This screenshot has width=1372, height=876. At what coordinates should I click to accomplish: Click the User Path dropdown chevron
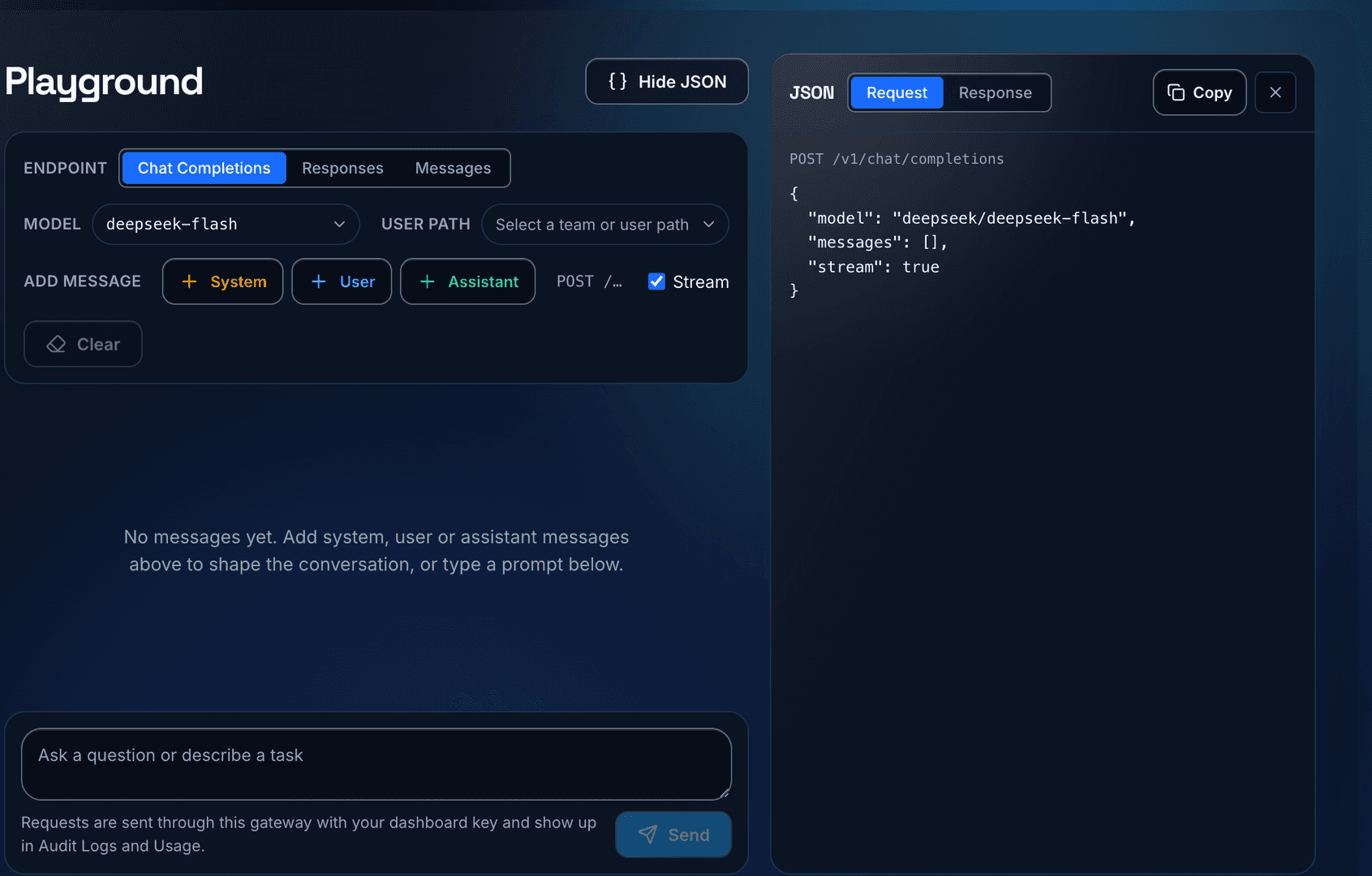tap(709, 224)
